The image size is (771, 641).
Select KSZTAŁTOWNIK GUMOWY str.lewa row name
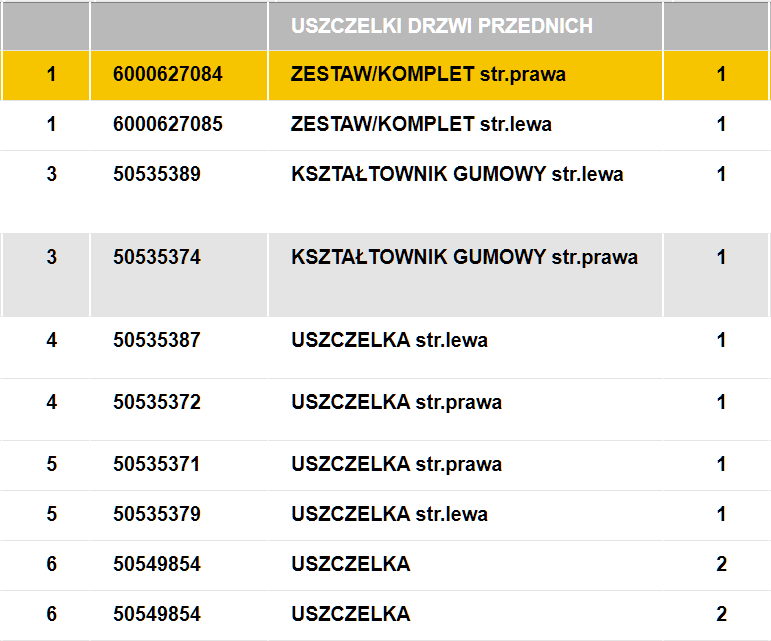click(x=457, y=175)
